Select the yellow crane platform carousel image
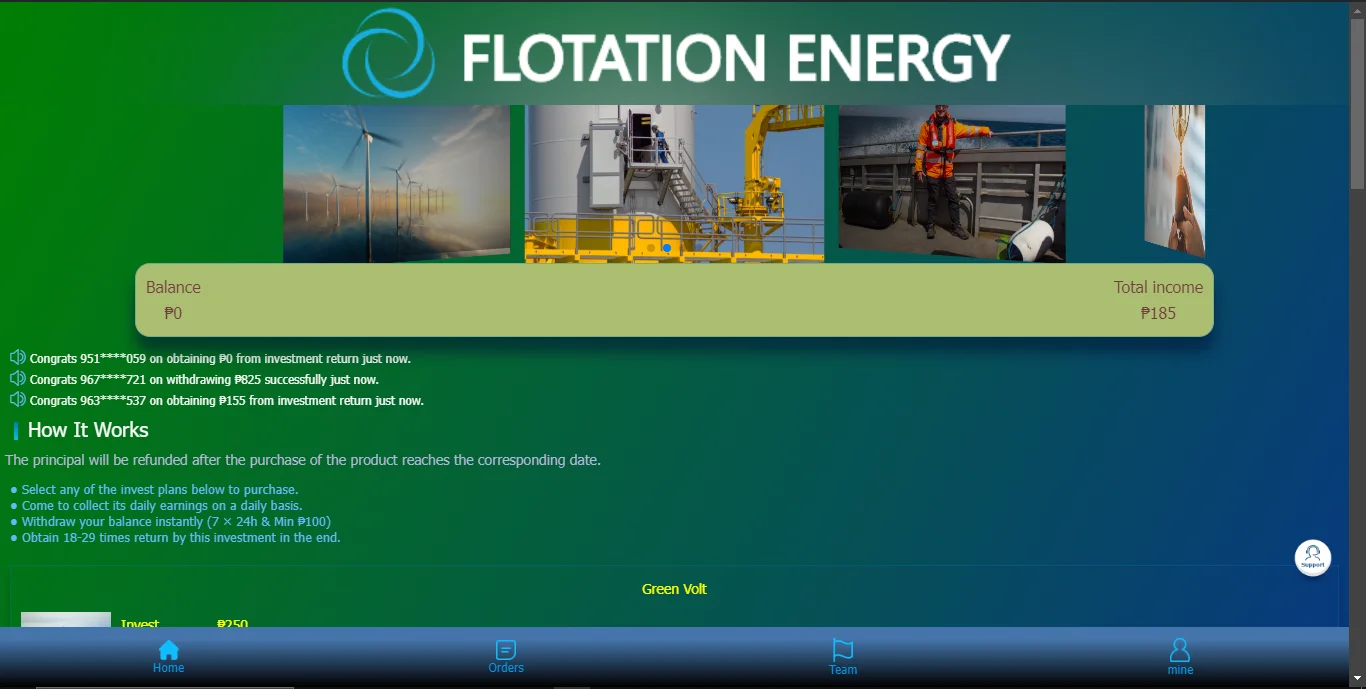This screenshot has height=689, width=1366. click(x=675, y=184)
